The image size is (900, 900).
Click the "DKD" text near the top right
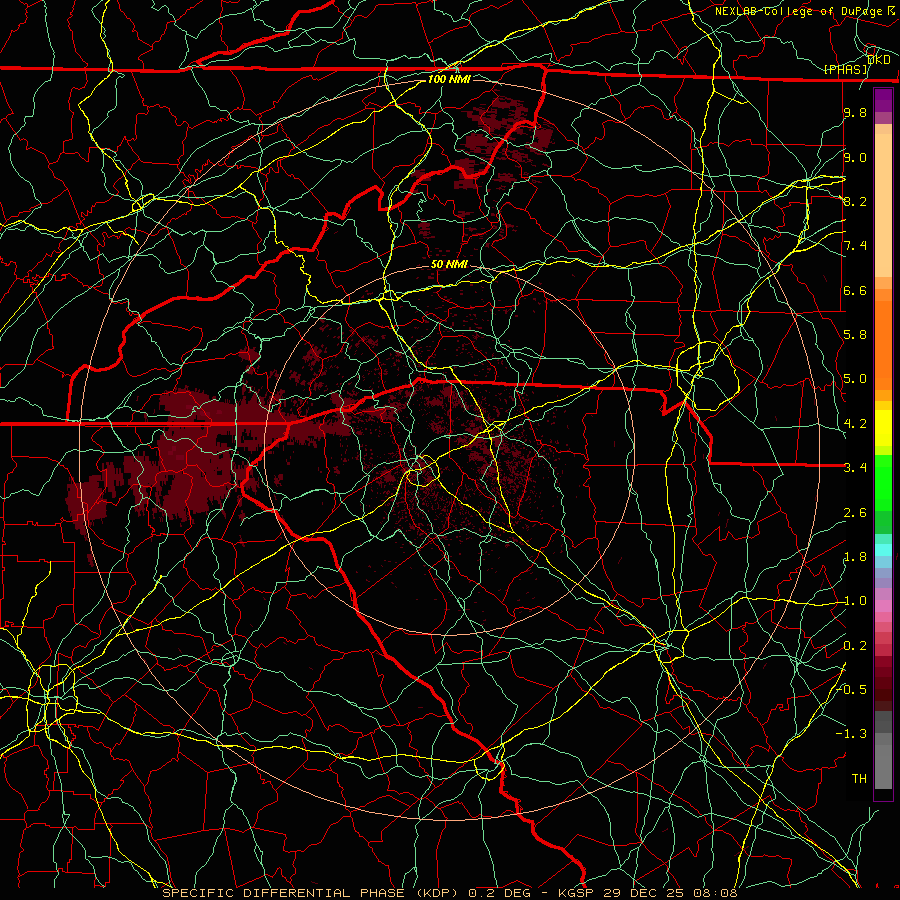point(879,59)
